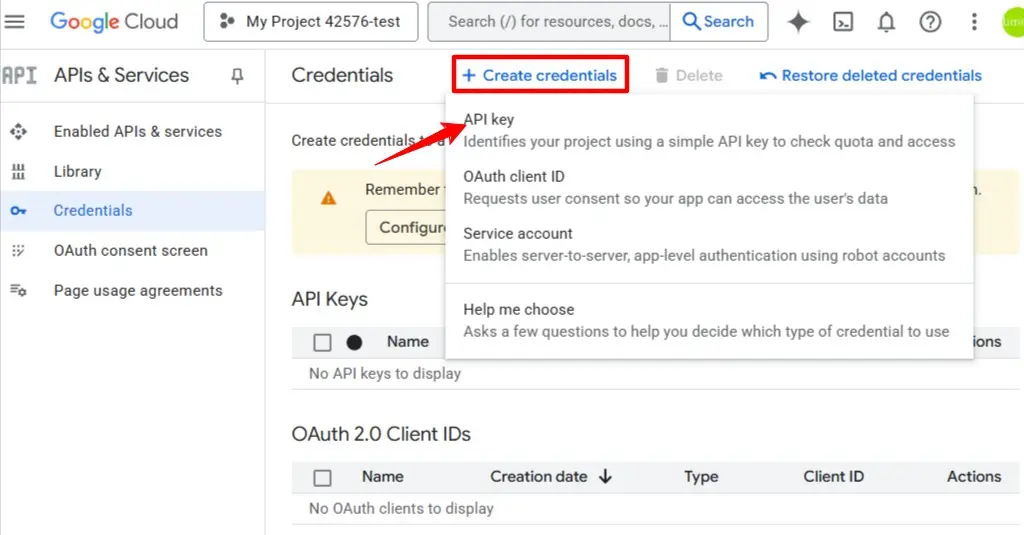Activate Cloud Shell terminal icon
The height and width of the screenshot is (535, 1024).
click(843, 22)
